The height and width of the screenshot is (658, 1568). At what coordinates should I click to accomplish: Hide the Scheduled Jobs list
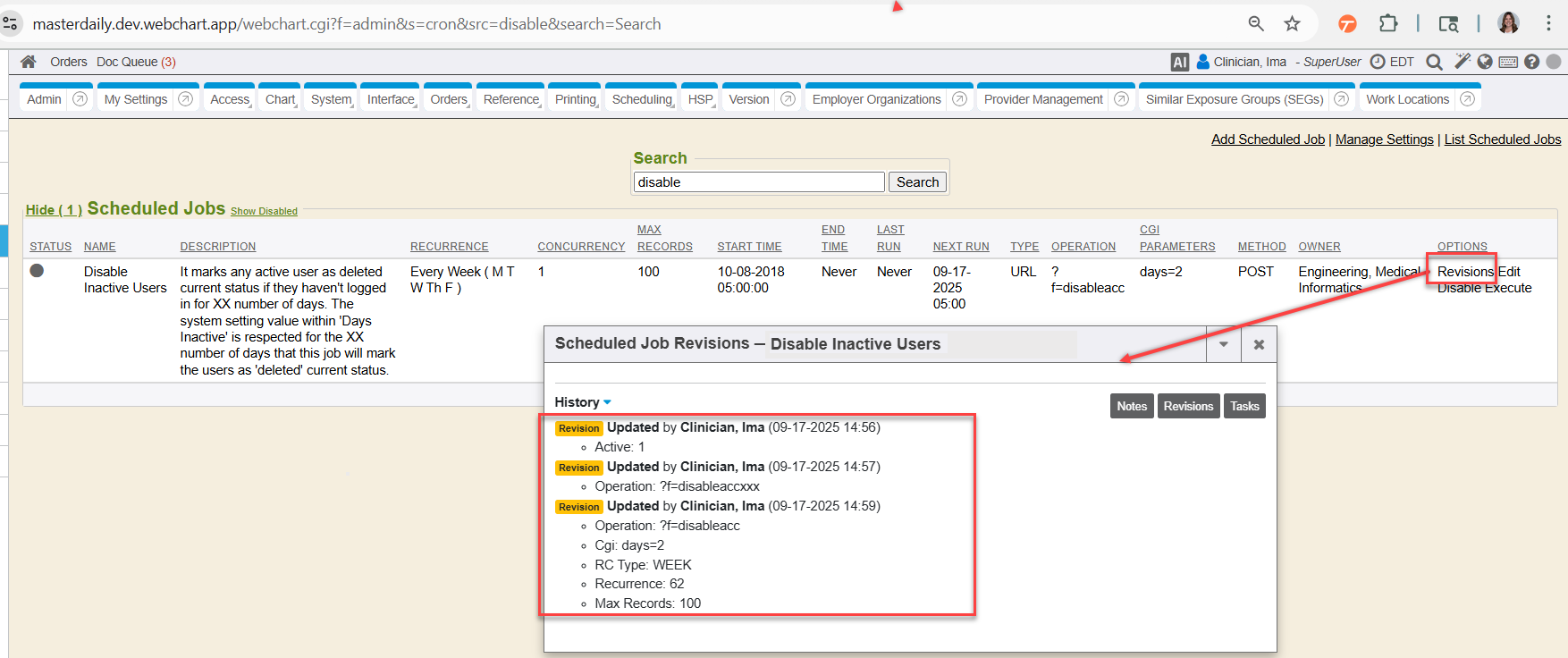point(54,210)
